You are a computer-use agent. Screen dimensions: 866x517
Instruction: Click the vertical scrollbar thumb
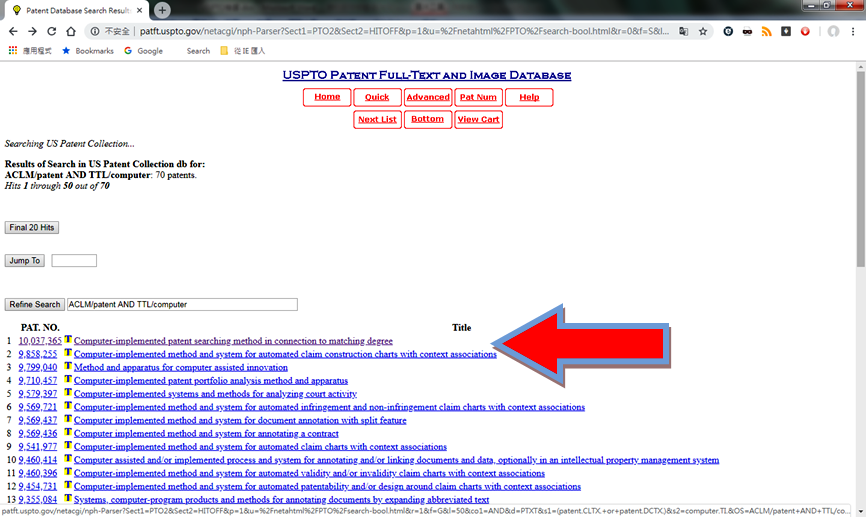click(x=860, y=168)
